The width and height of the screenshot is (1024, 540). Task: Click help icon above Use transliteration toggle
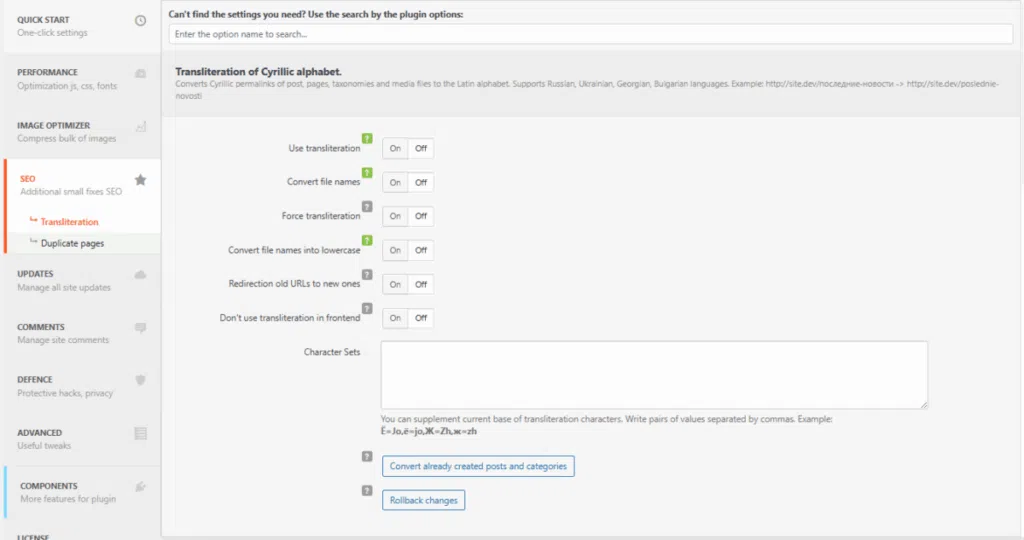367,138
